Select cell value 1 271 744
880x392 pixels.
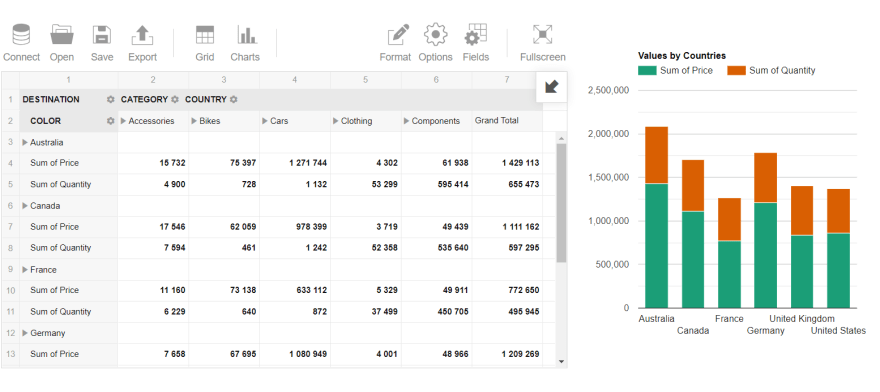(295, 163)
